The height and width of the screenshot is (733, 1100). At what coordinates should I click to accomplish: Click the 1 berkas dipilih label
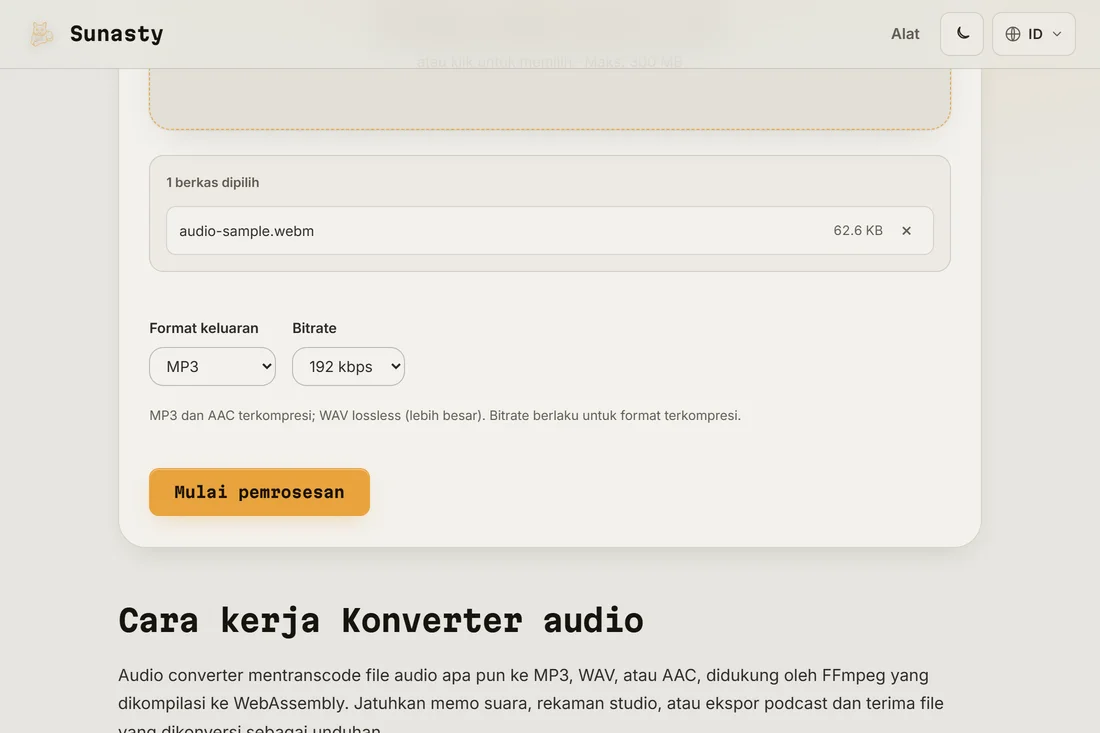coord(213,182)
